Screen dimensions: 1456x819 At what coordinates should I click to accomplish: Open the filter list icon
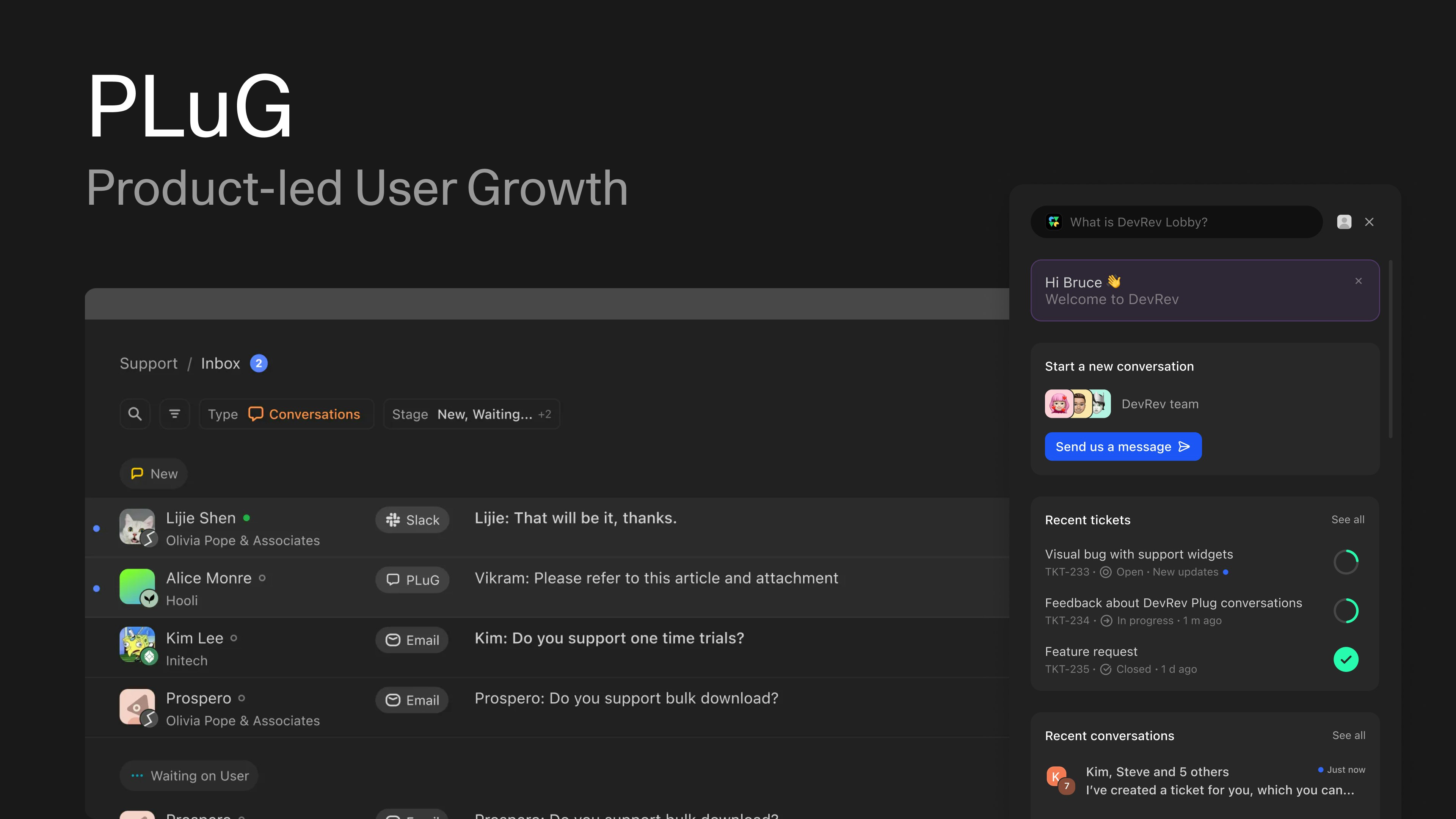pos(175,414)
